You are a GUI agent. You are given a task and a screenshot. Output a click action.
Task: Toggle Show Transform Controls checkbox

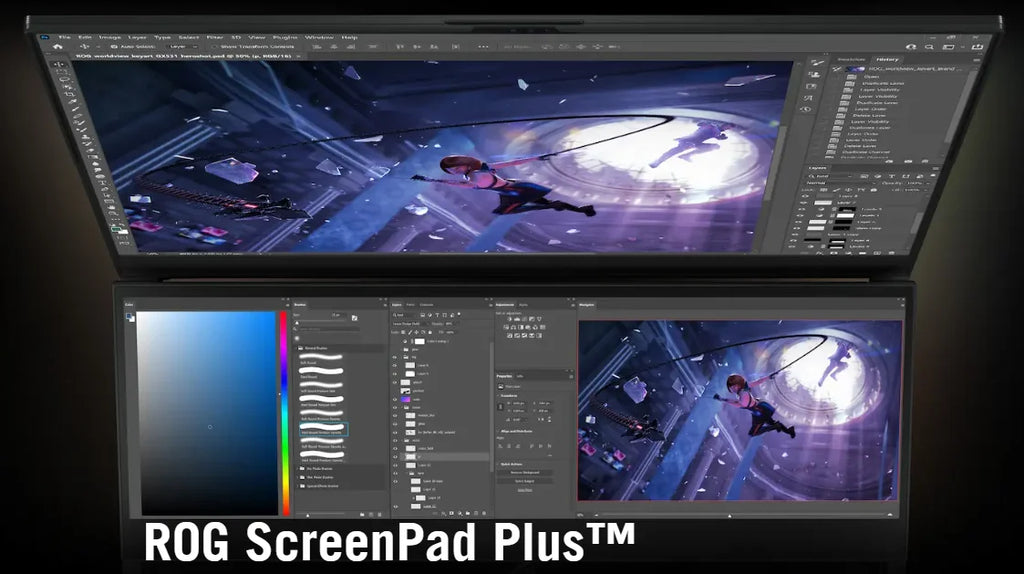click(x=214, y=46)
